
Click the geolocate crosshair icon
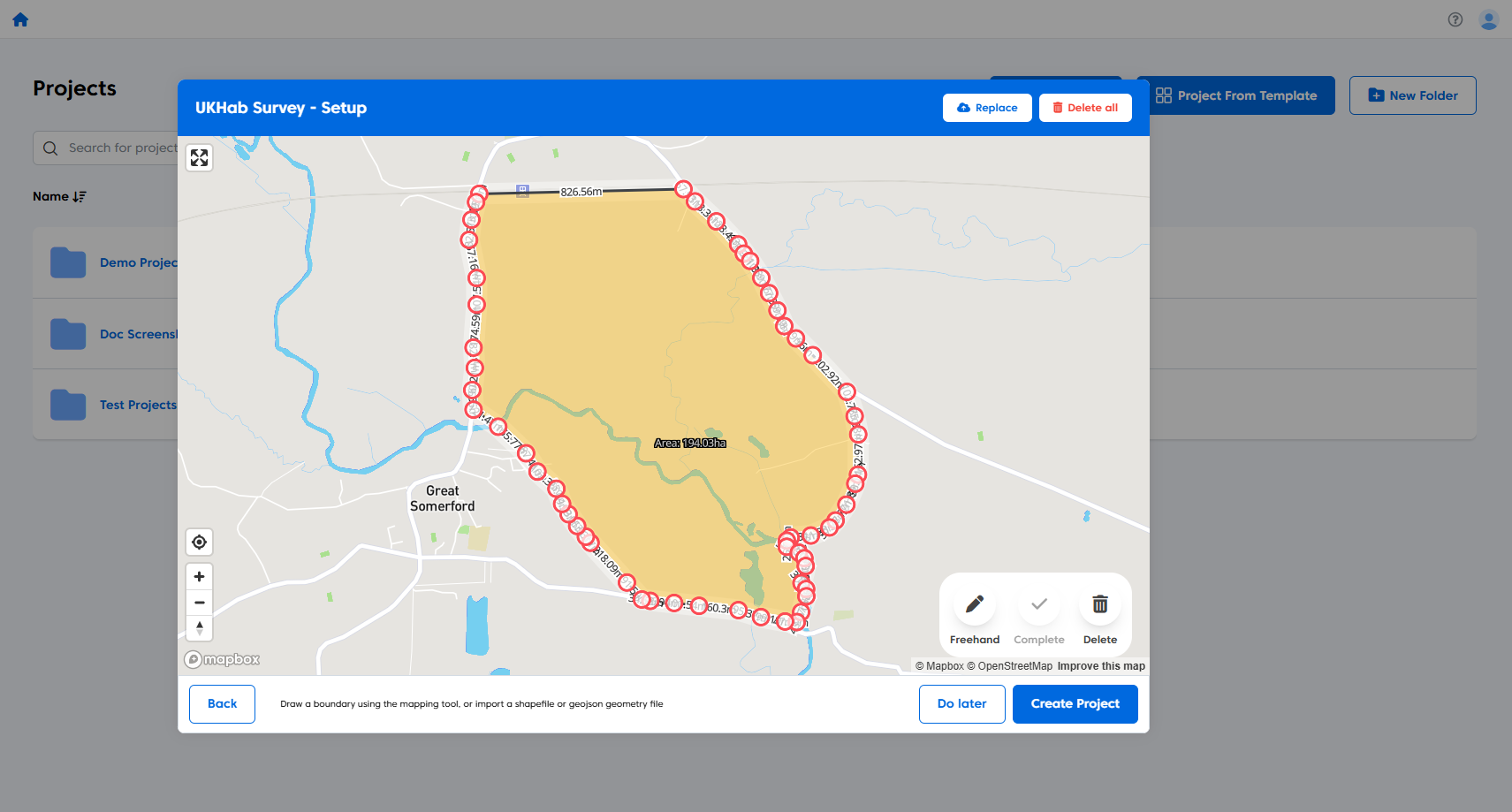(x=199, y=542)
